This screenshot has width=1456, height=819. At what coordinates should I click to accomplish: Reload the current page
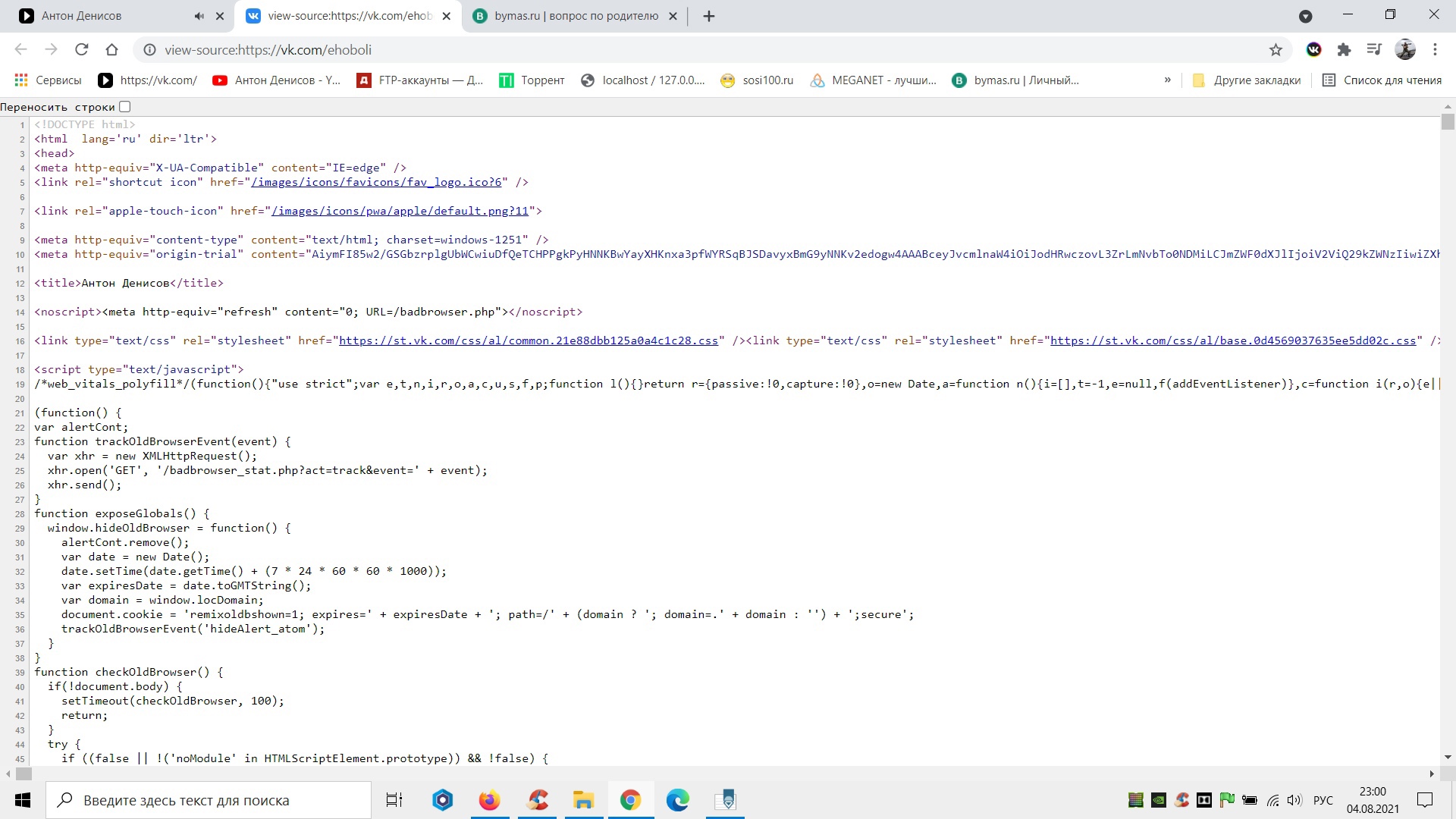[x=81, y=49]
